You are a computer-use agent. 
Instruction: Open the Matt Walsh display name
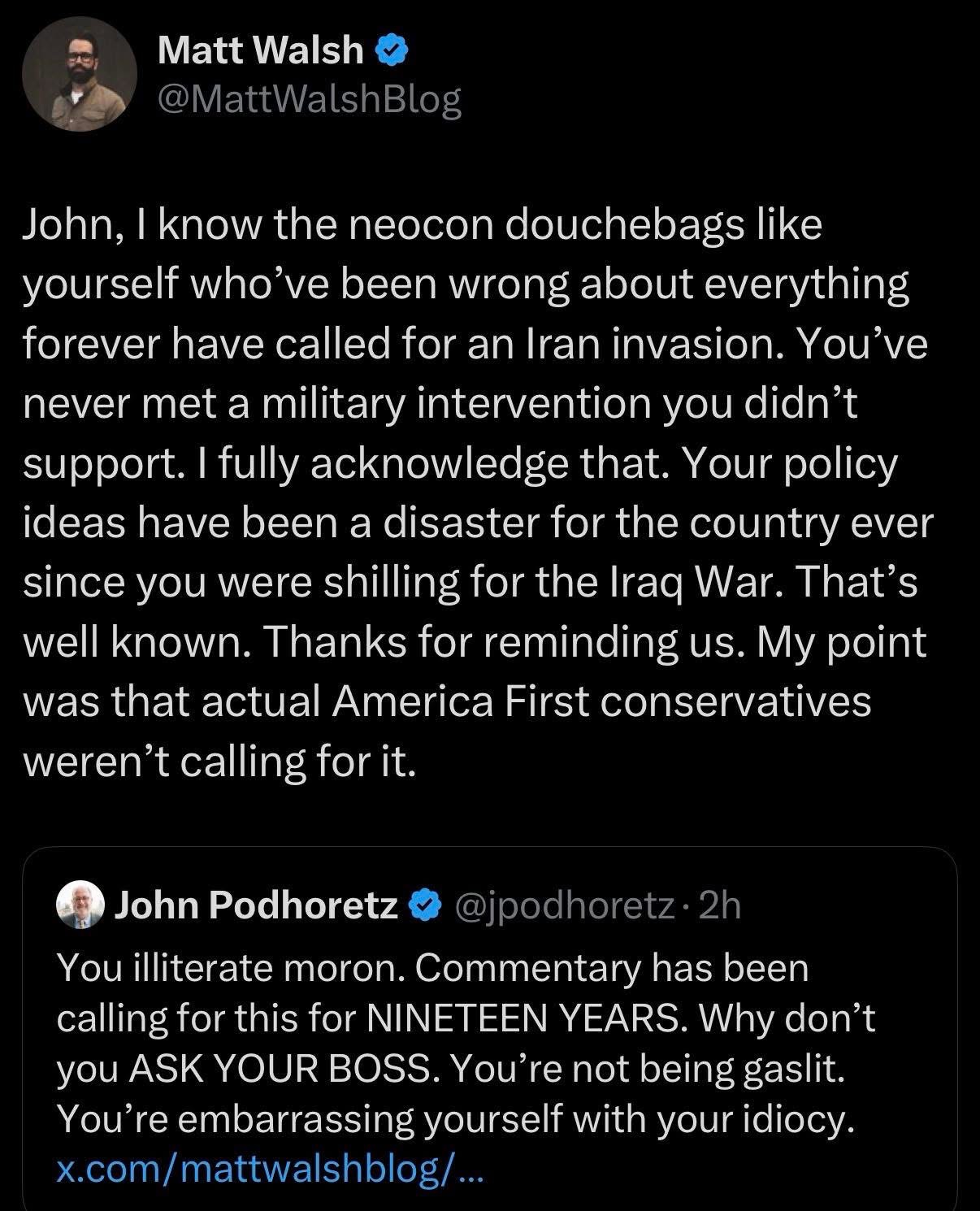260,51
